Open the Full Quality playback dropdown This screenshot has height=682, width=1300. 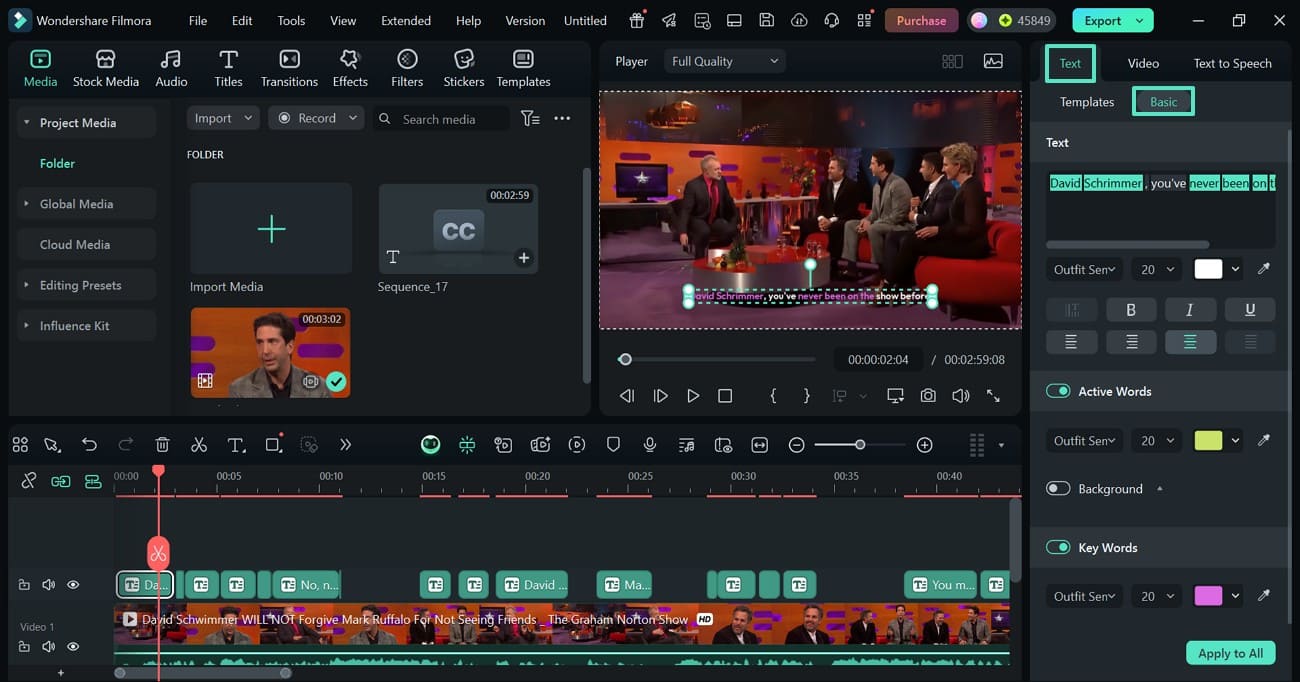[725, 61]
